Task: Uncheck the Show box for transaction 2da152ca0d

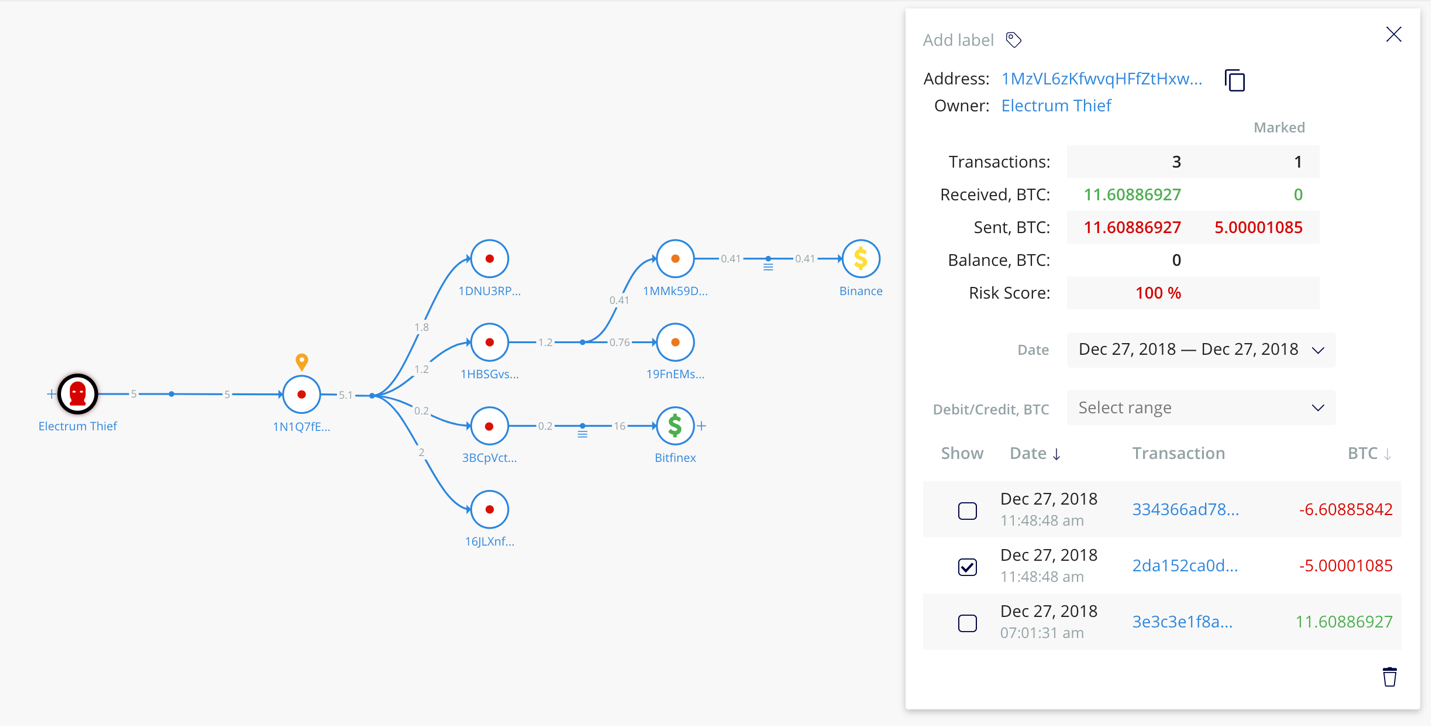Action: (x=967, y=566)
